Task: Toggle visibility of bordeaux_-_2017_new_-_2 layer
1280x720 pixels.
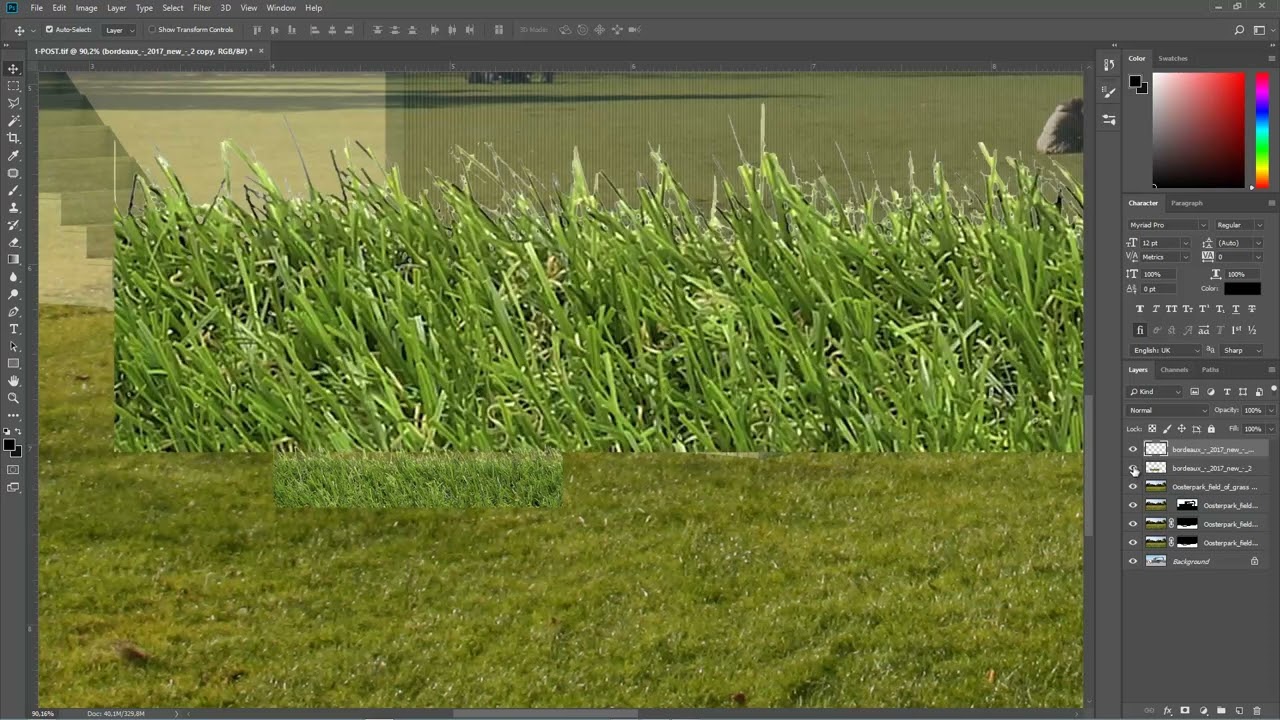Action: (x=1133, y=468)
